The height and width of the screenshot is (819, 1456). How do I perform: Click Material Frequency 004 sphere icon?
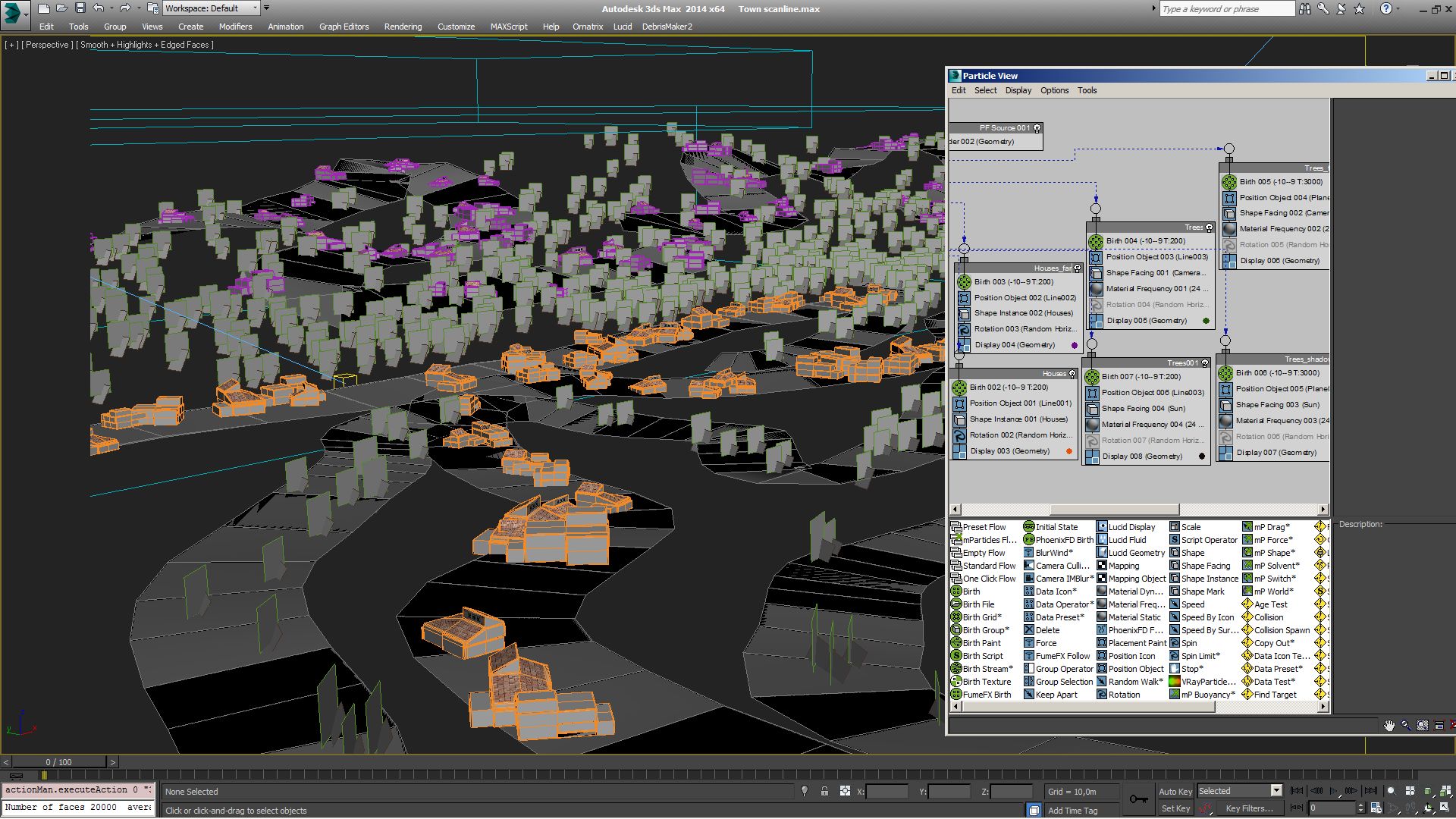pyautogui.click(x=1092, y=425)
